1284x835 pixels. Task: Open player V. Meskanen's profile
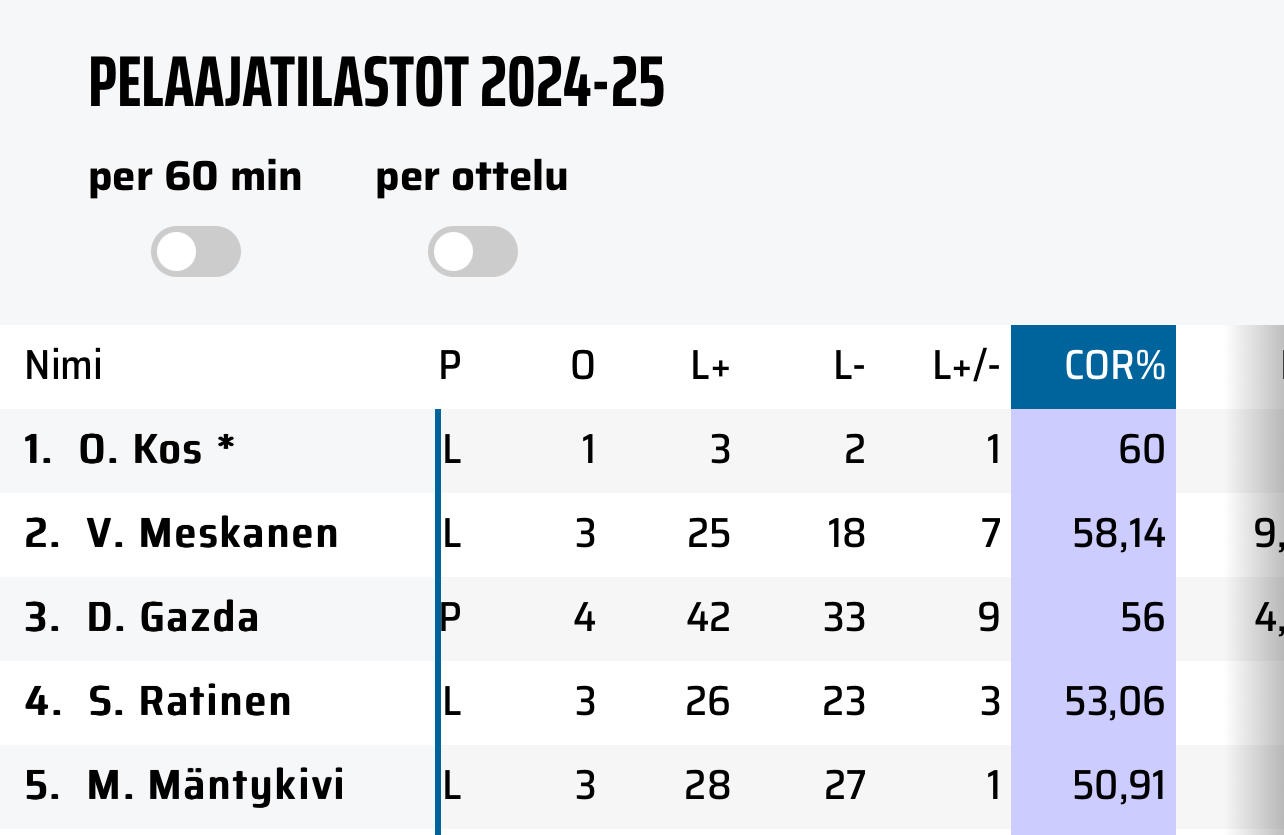coord(212,534)
